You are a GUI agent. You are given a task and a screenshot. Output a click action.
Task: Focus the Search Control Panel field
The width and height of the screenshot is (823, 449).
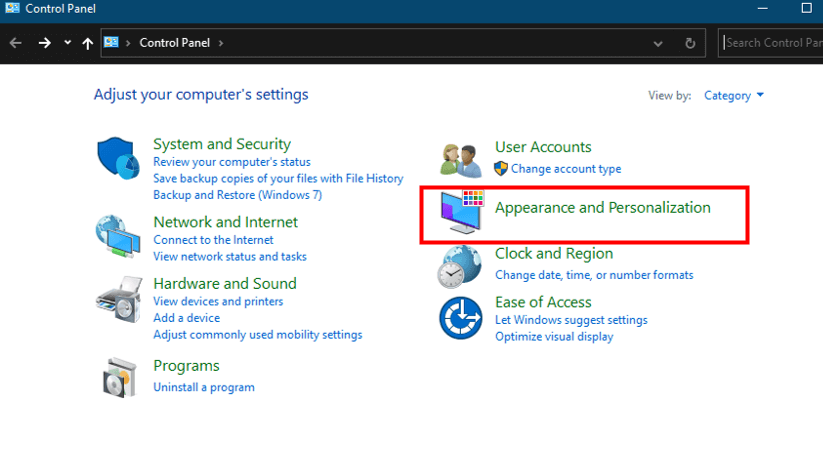(770, 43)
